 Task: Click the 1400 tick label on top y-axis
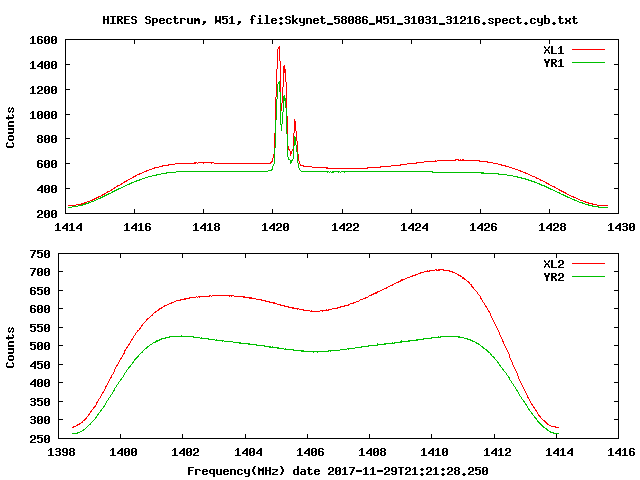click(x=43, y=65)
